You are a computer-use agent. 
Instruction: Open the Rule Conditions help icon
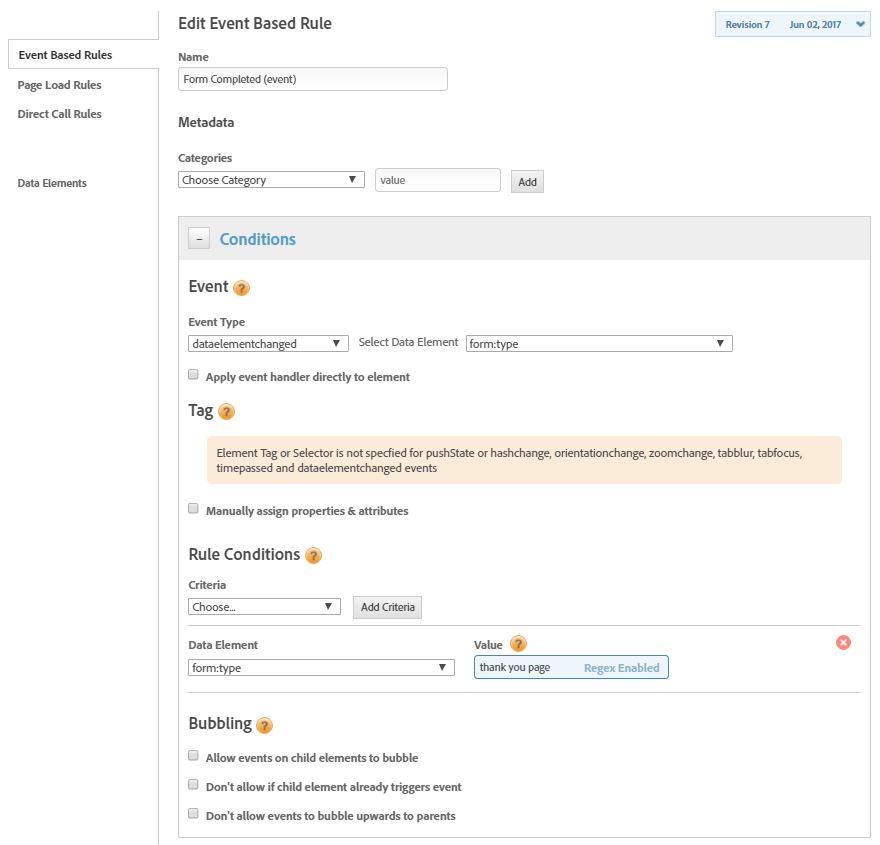313,556
